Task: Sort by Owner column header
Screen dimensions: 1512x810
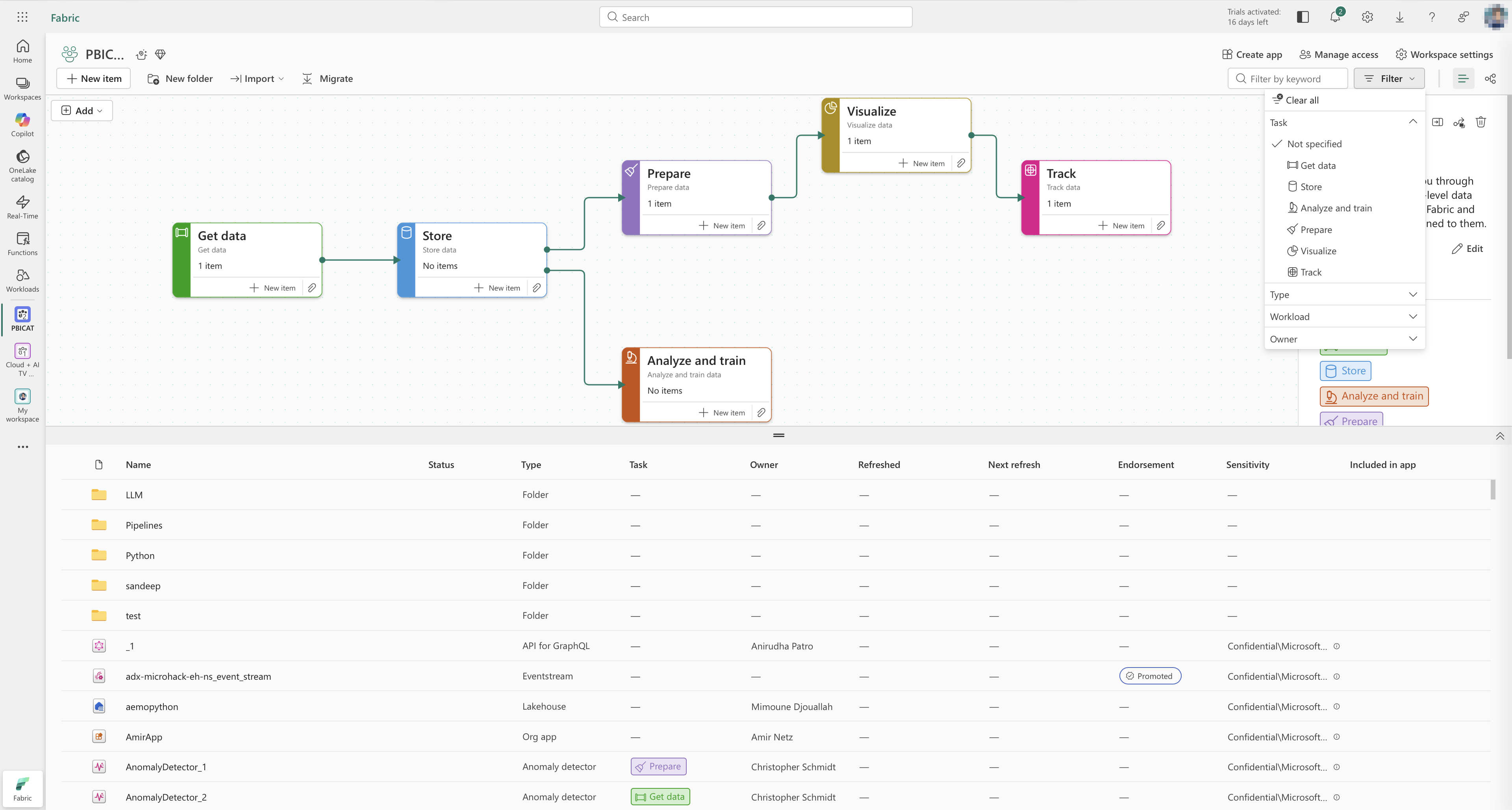Action: pyautogui.click(x=763, y=464)
